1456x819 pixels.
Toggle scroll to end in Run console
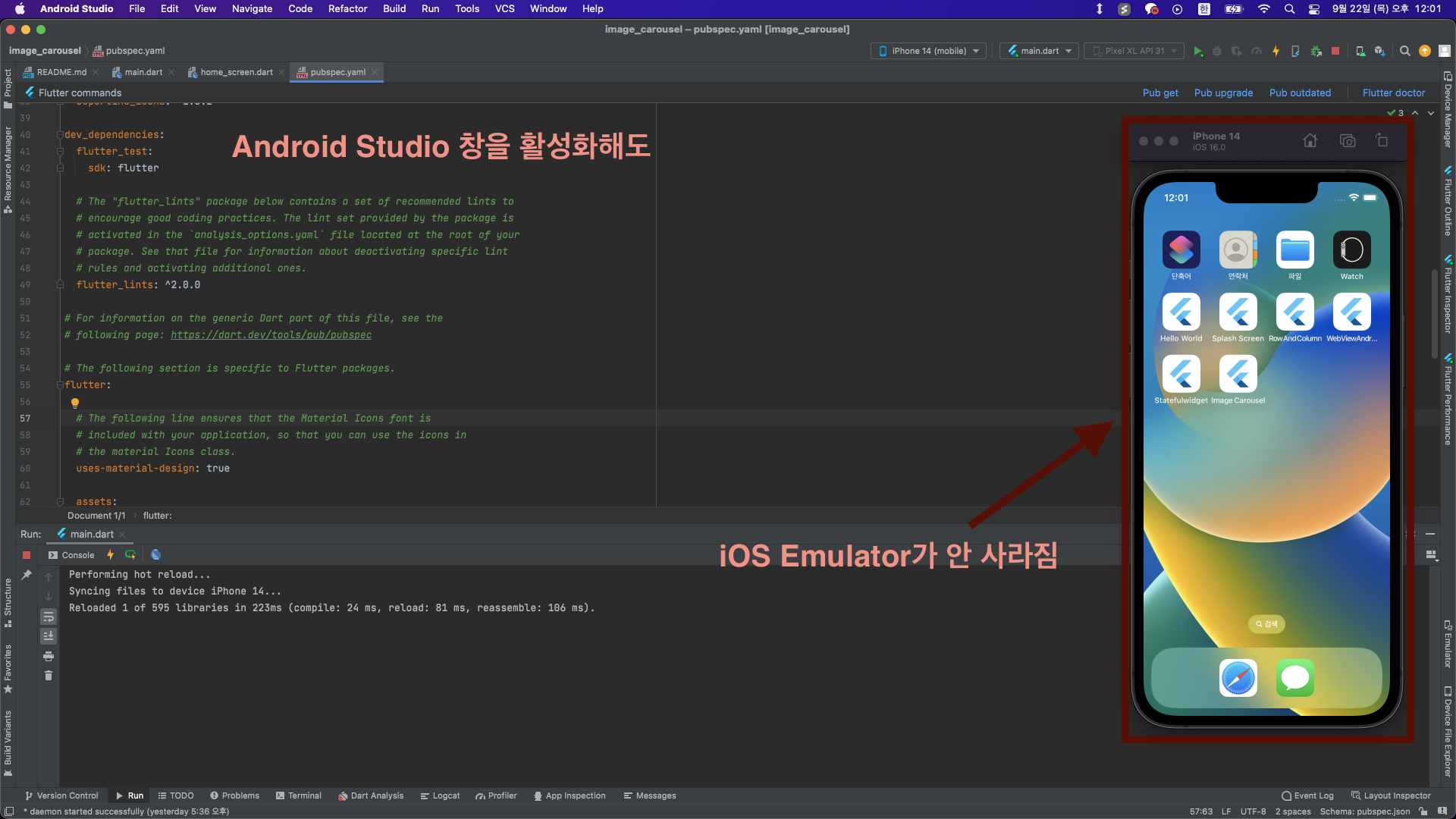(x=49, y=635)
